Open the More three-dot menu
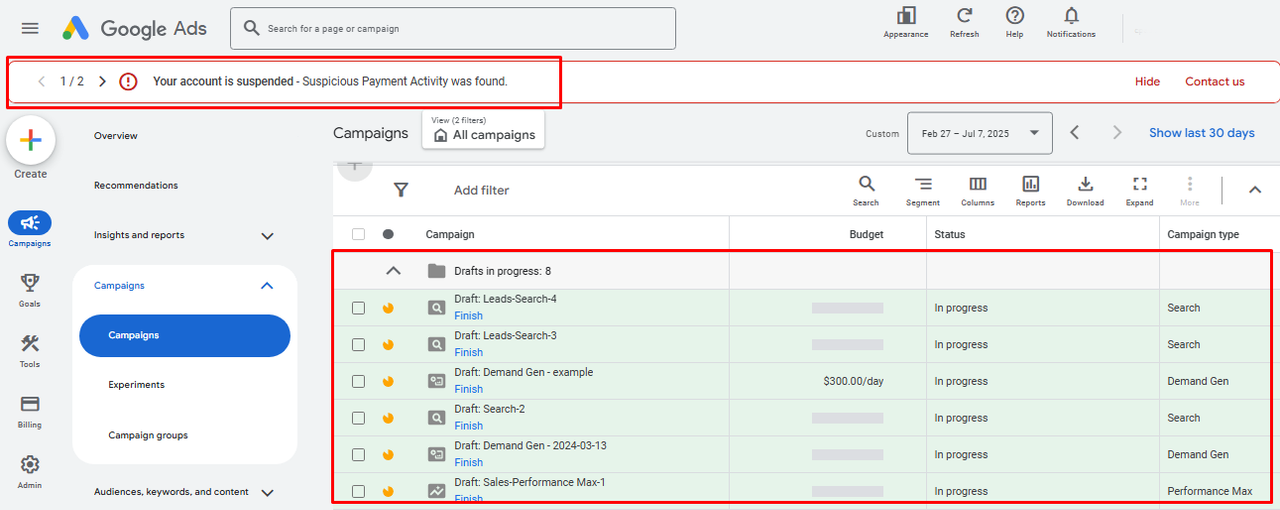 coord(1189,184)
